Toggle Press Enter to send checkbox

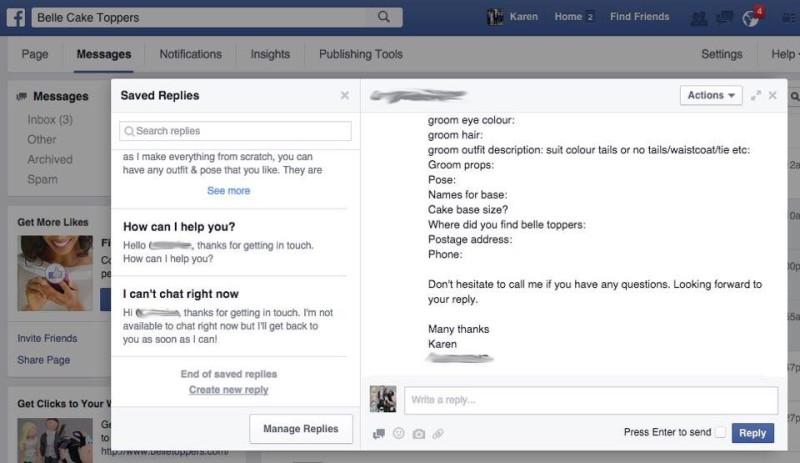720,432
